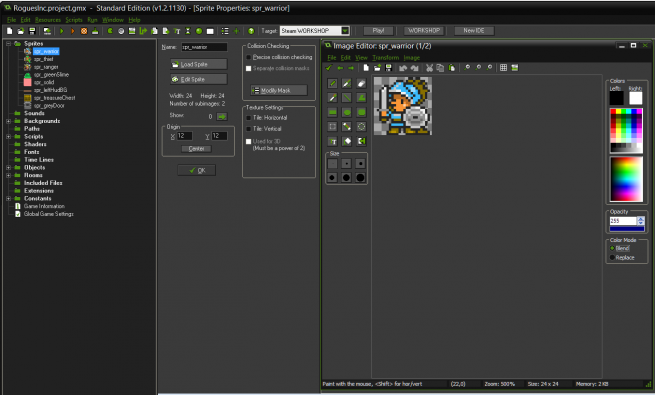The image size is (655, 395).
Task: Select the rounded rectangle tool
Action: (361, 112)
